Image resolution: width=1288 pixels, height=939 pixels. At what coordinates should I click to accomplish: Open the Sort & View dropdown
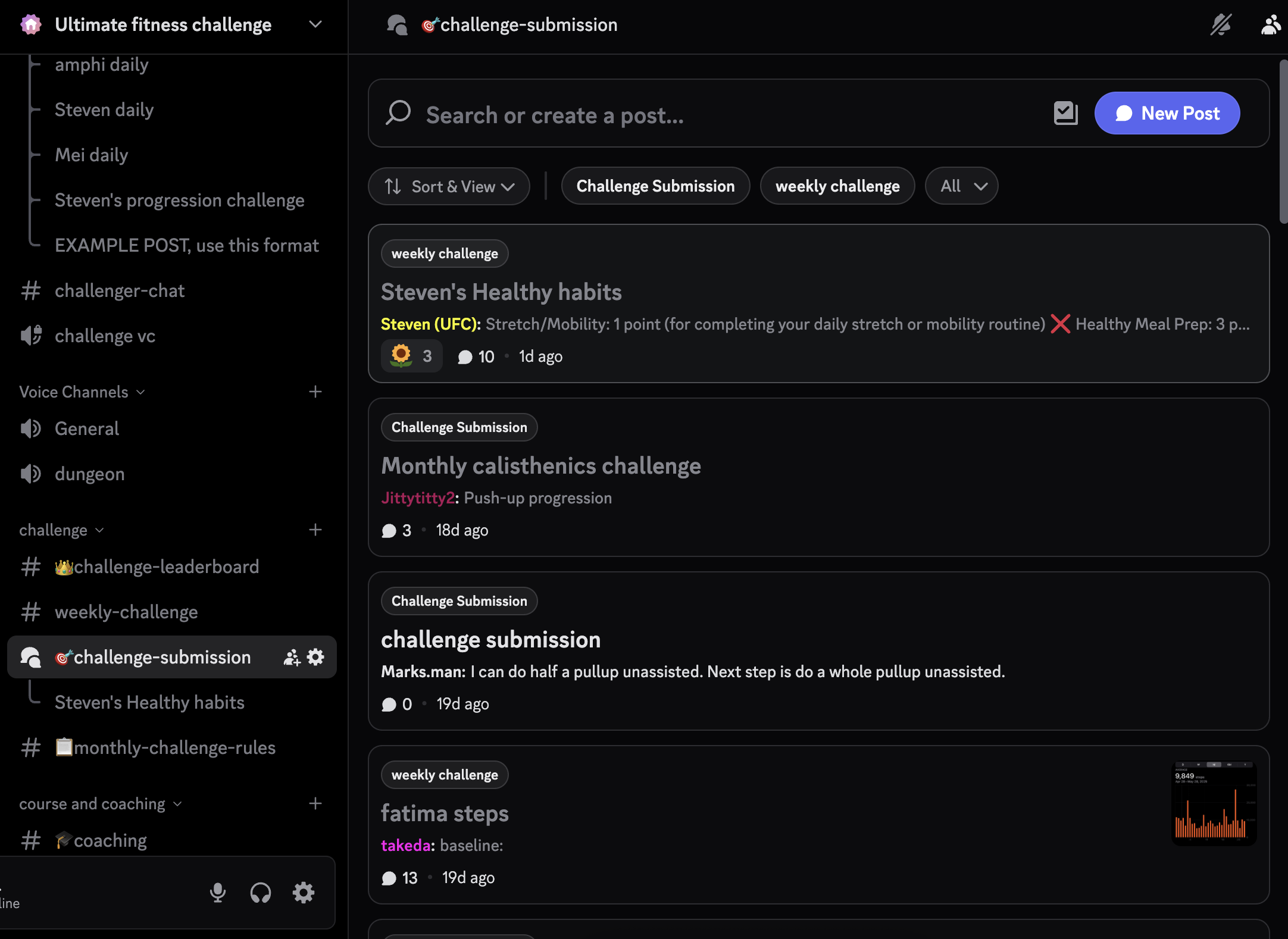[449, 186]
